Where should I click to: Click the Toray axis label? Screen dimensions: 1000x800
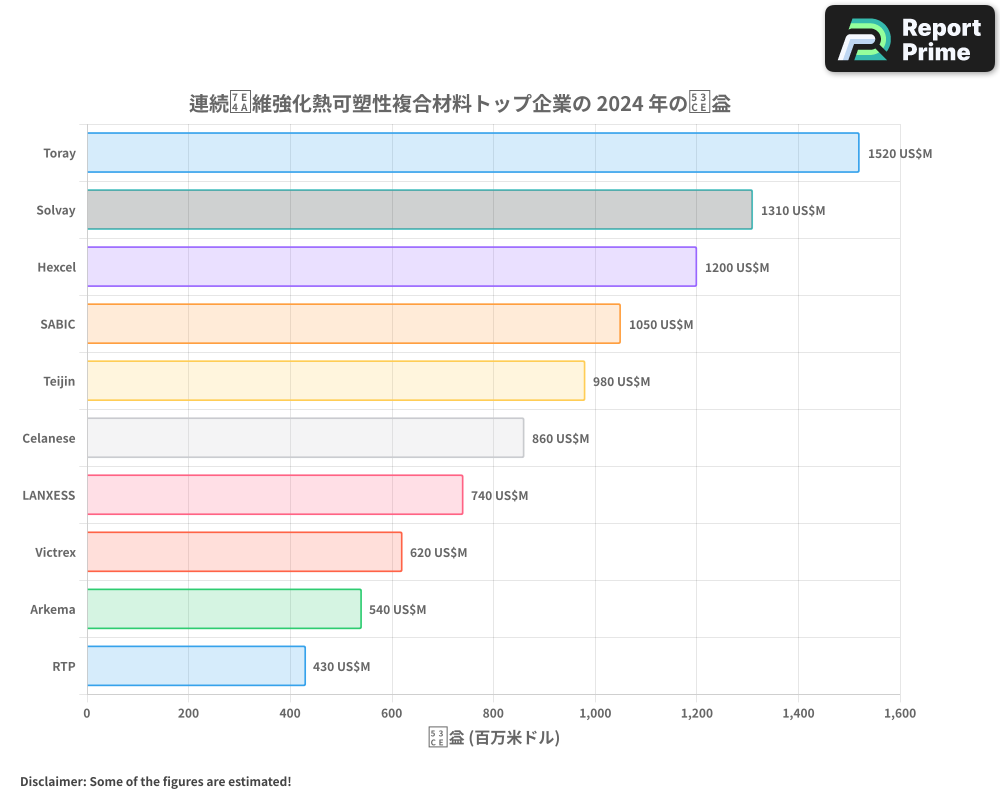(59, 154)
